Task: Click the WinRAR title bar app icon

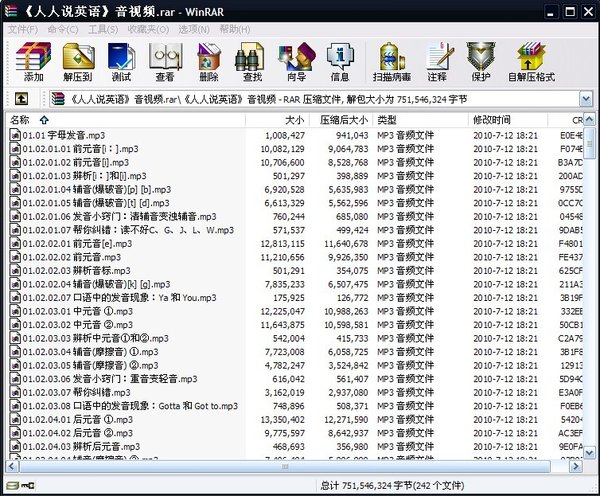Action: click(11, 11)
